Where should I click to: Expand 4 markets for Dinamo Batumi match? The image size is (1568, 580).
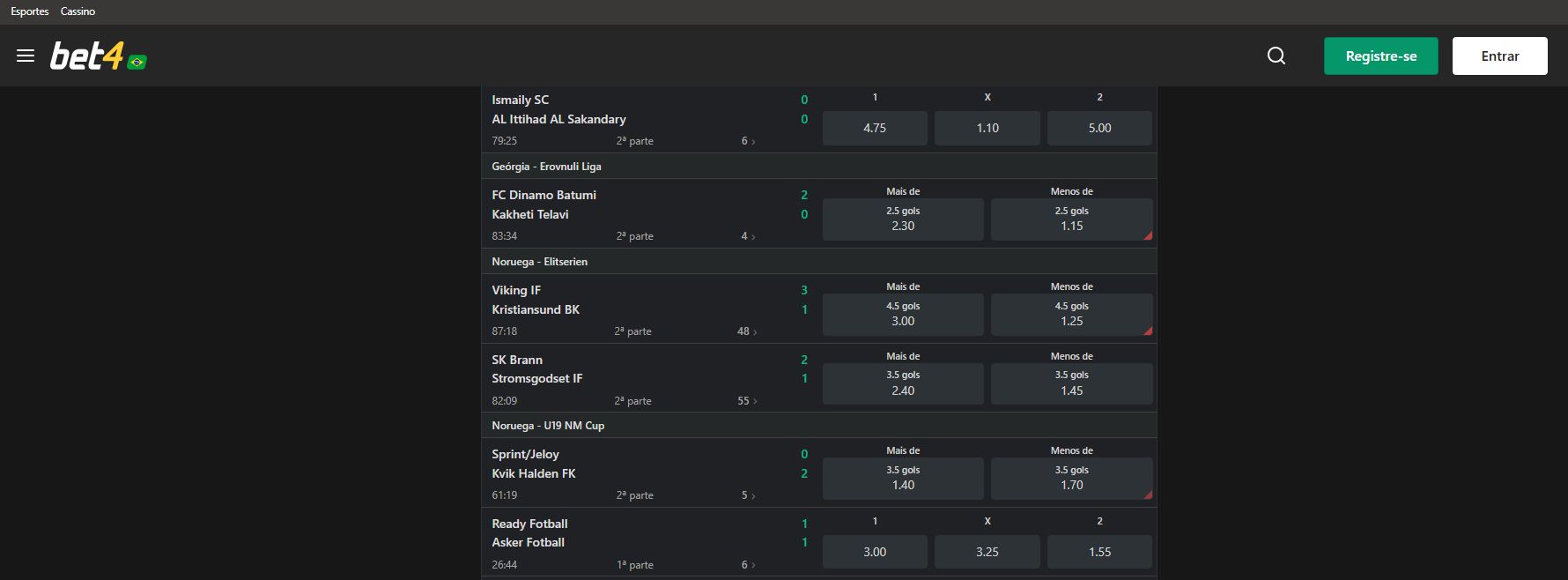[x=748, y=236]
